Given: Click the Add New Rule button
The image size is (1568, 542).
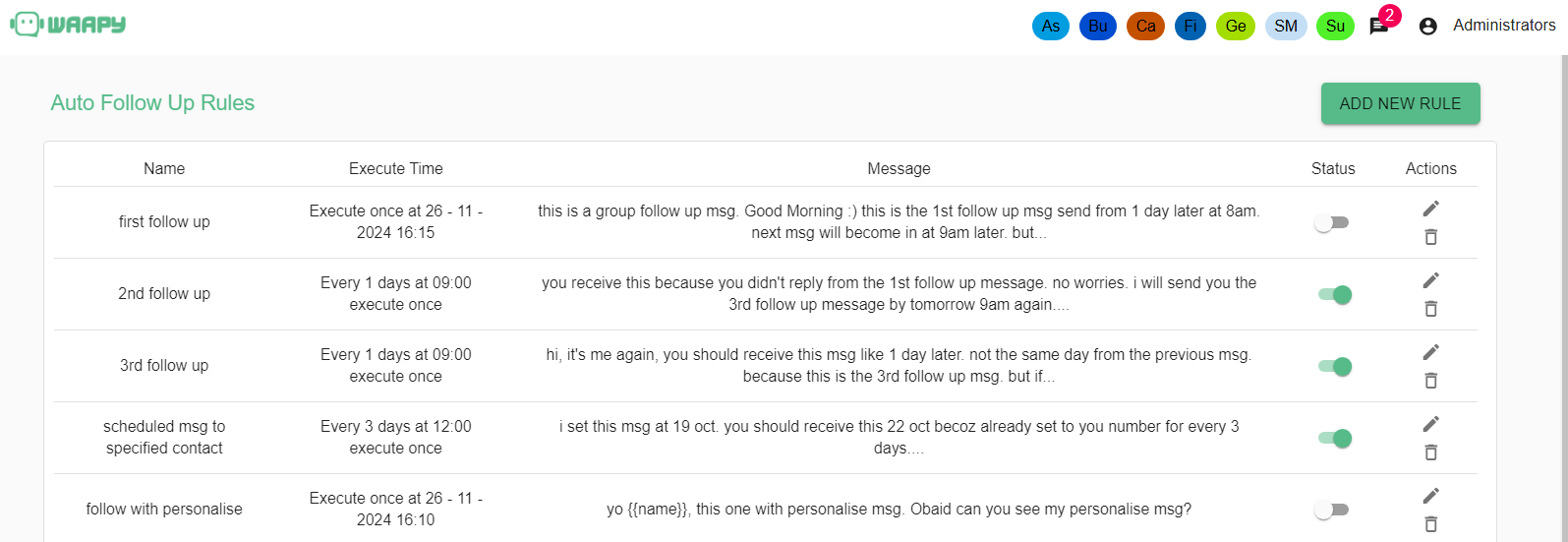Looking at the screenshot, I should pos(1400,103).
